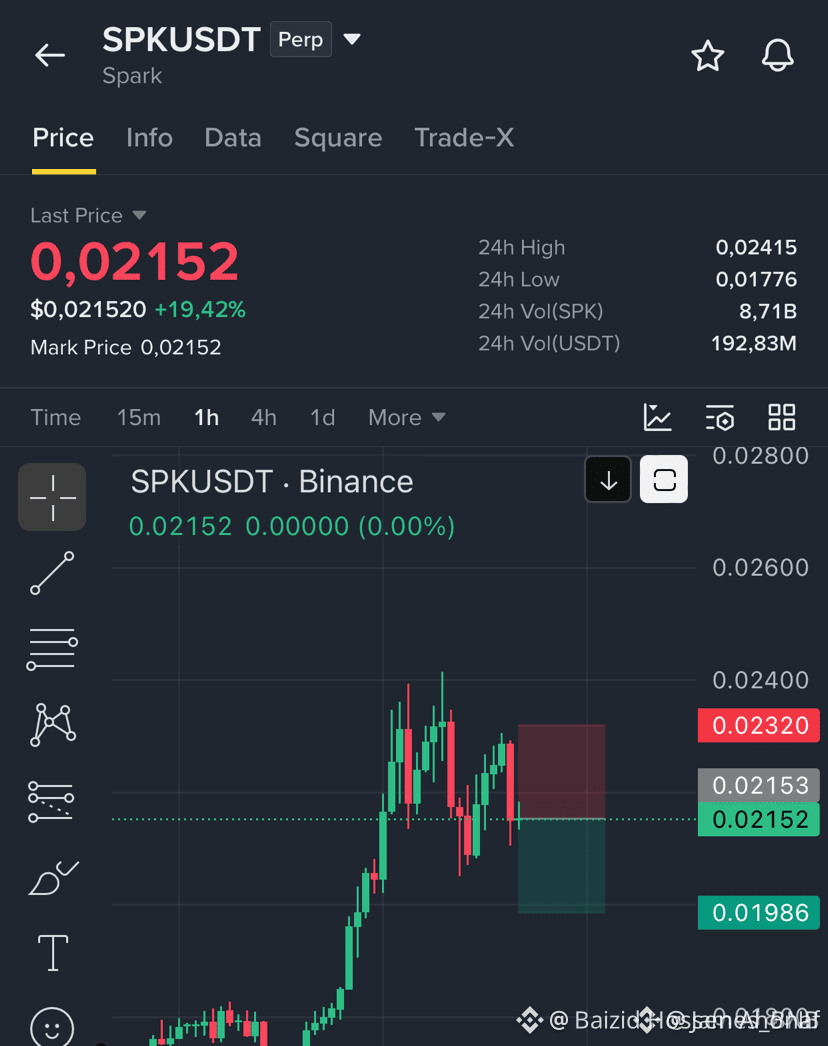Click the red 0.02320 stop price label
The width and height of the screenshot is (828, 1046).
759,725
